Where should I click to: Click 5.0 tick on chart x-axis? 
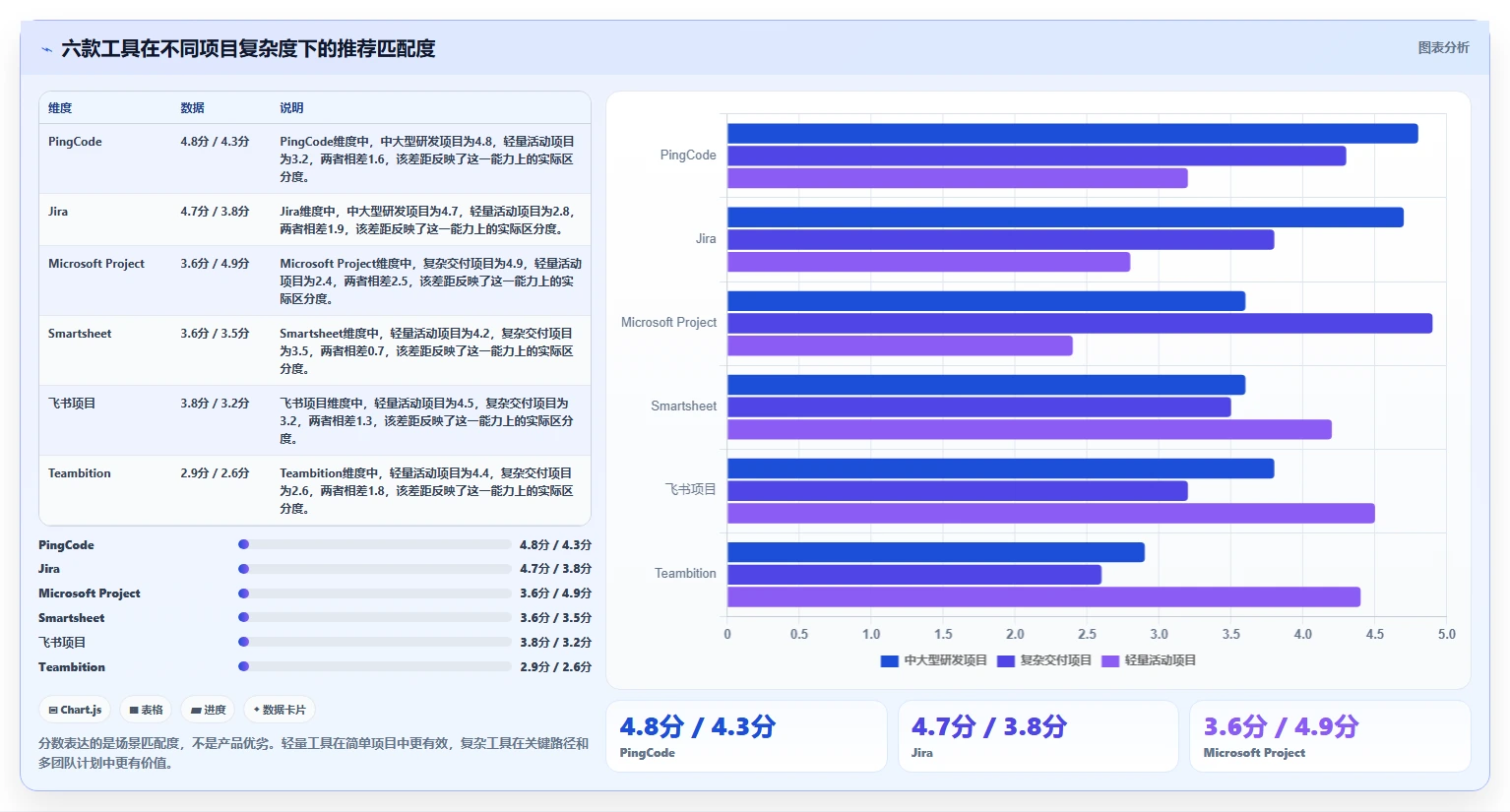pyautogui.click(x=1446, y=635)
